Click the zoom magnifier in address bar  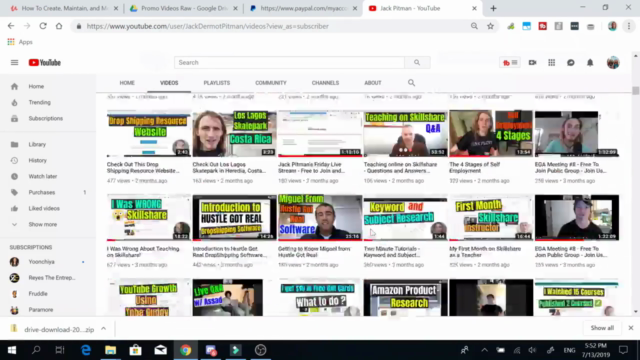click(474, 26)
